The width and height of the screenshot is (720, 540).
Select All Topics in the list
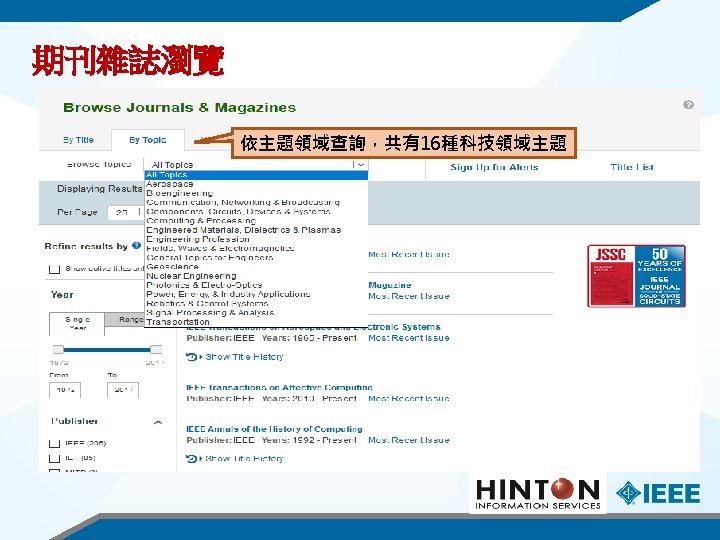[x=256, y=175]
